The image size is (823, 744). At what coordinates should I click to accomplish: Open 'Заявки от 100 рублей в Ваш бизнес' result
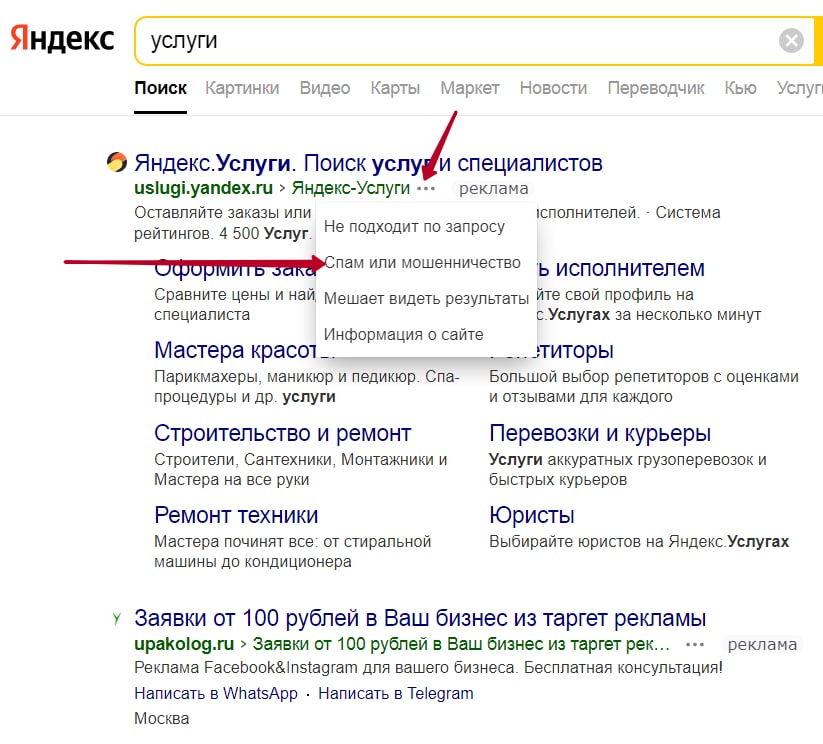pyautogui.click(x=420, y=619)
